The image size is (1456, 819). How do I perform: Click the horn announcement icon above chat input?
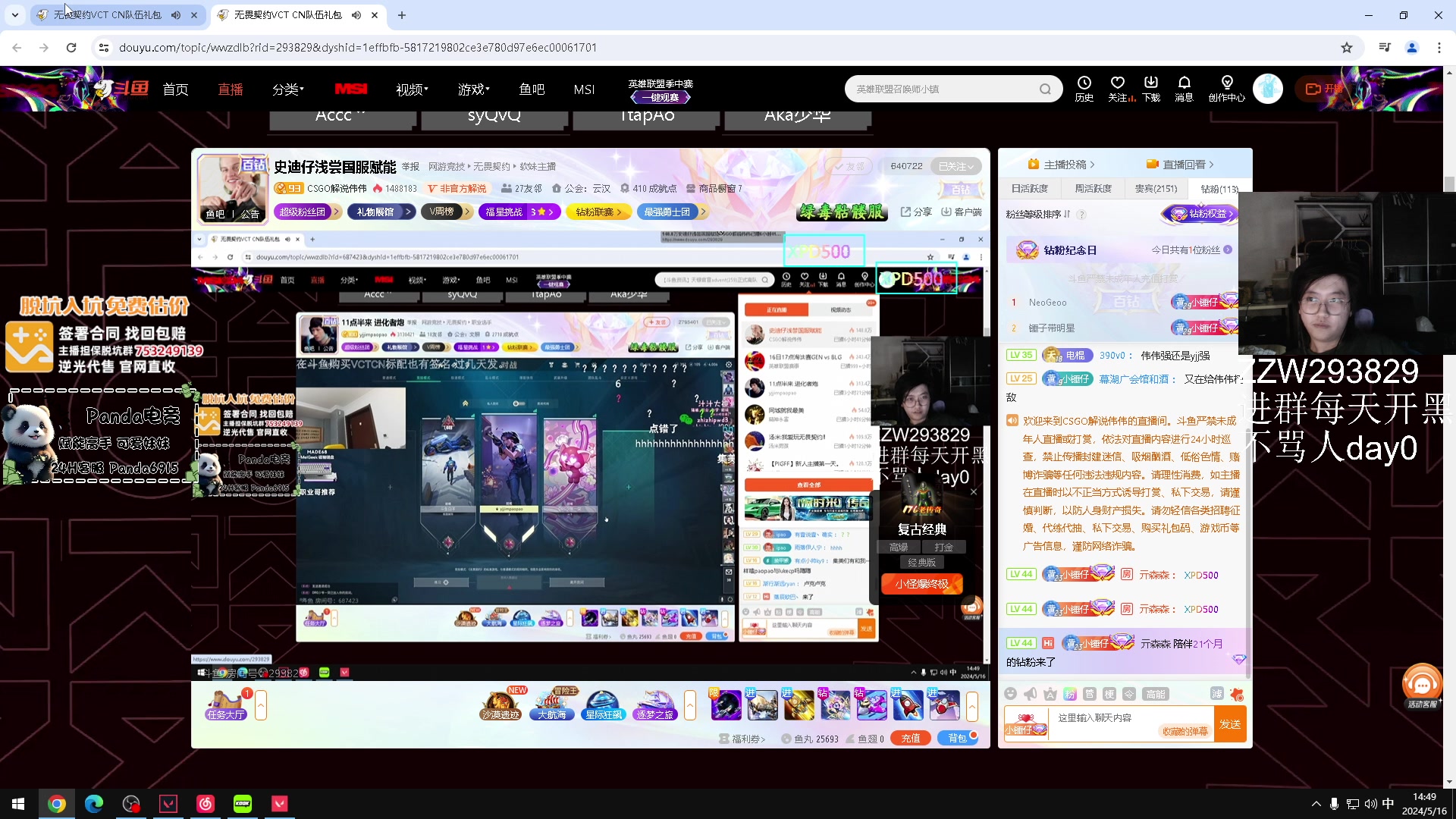pyautogui.click(x=1031, y=693)
